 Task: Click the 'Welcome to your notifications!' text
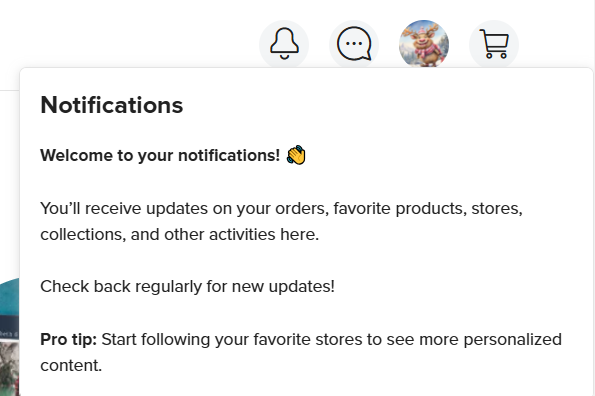160,156
